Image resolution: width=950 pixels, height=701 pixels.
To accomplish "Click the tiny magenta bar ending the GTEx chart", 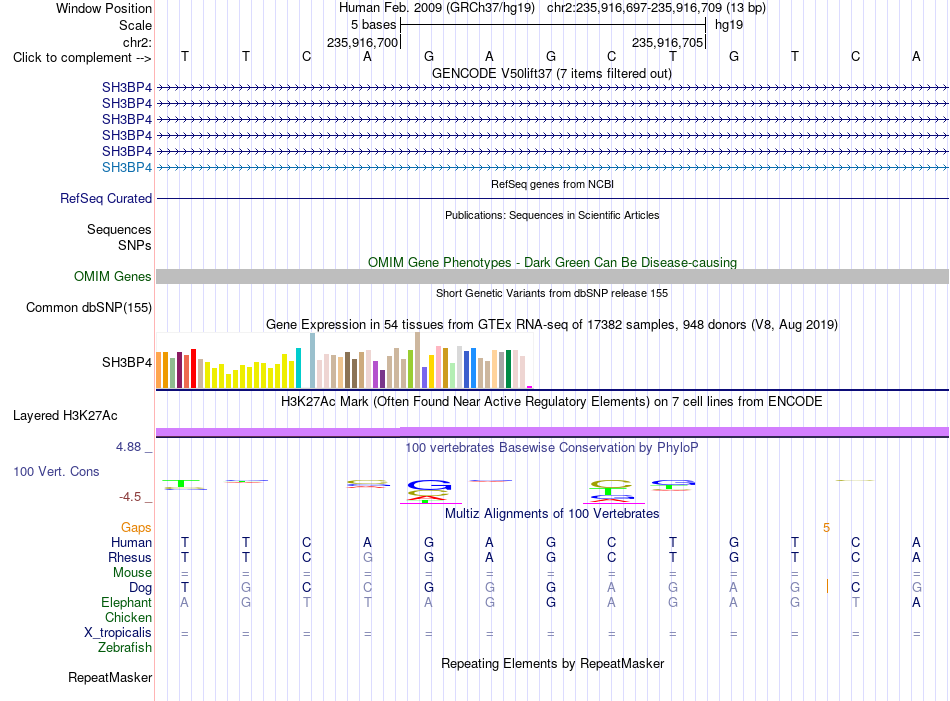I will [530, 387].
